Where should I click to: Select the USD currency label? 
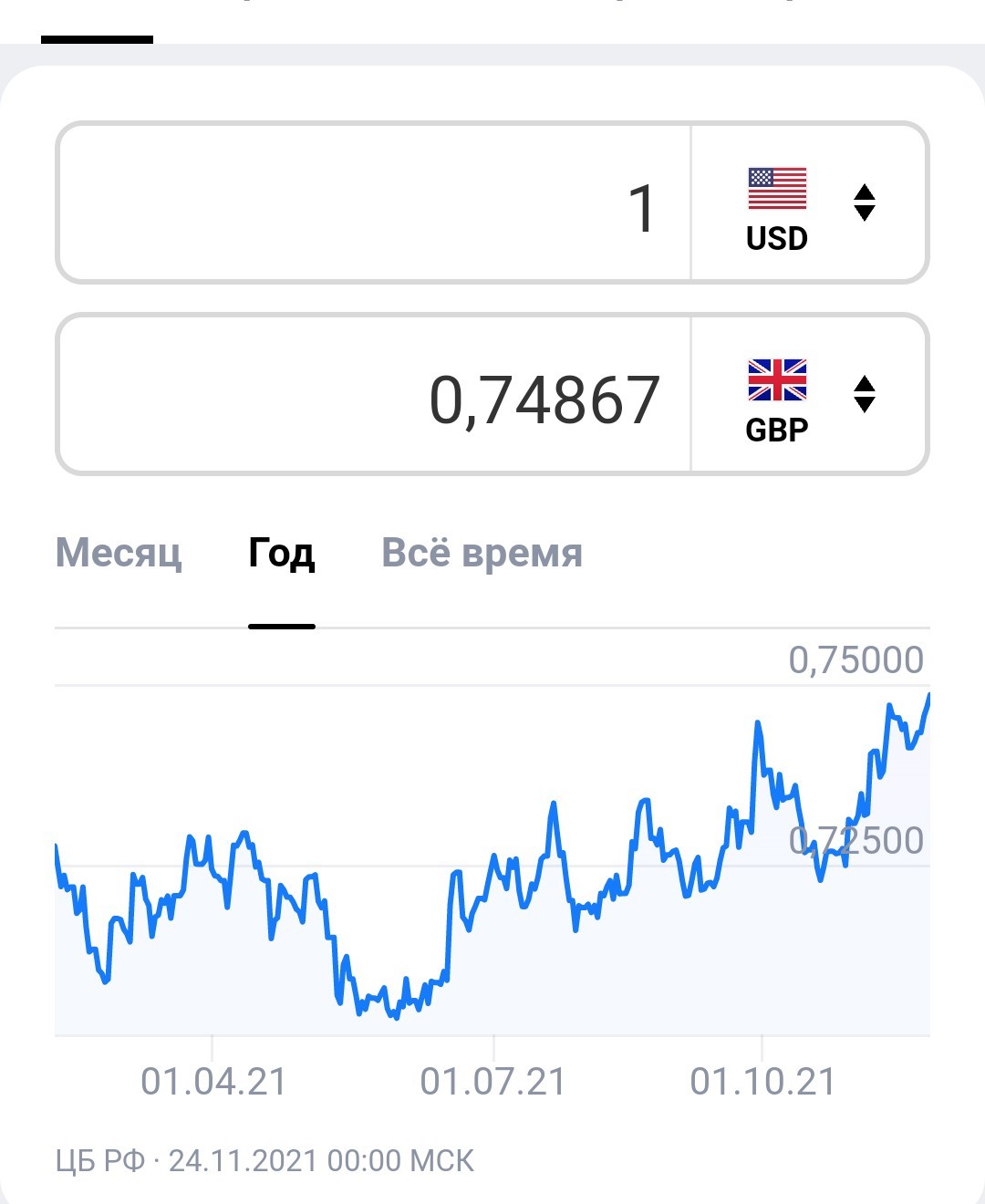click(x=777, y=239)
